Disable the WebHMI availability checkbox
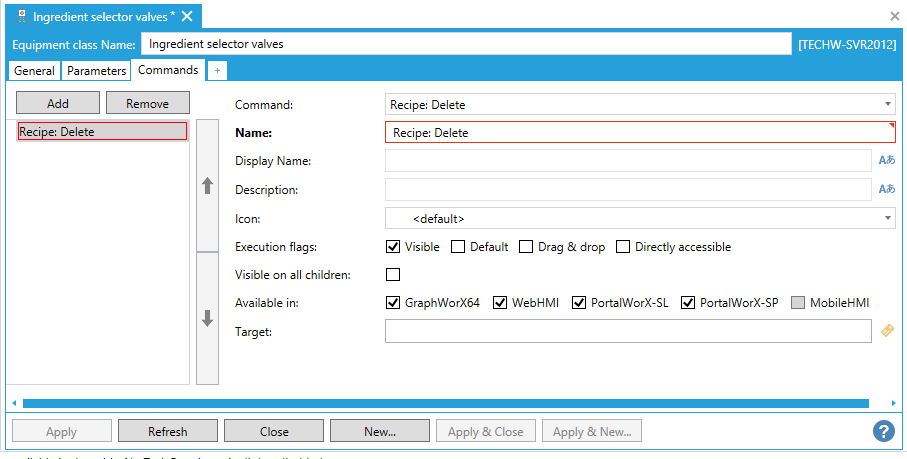907x459 pixels. click(x=500, y=303)
